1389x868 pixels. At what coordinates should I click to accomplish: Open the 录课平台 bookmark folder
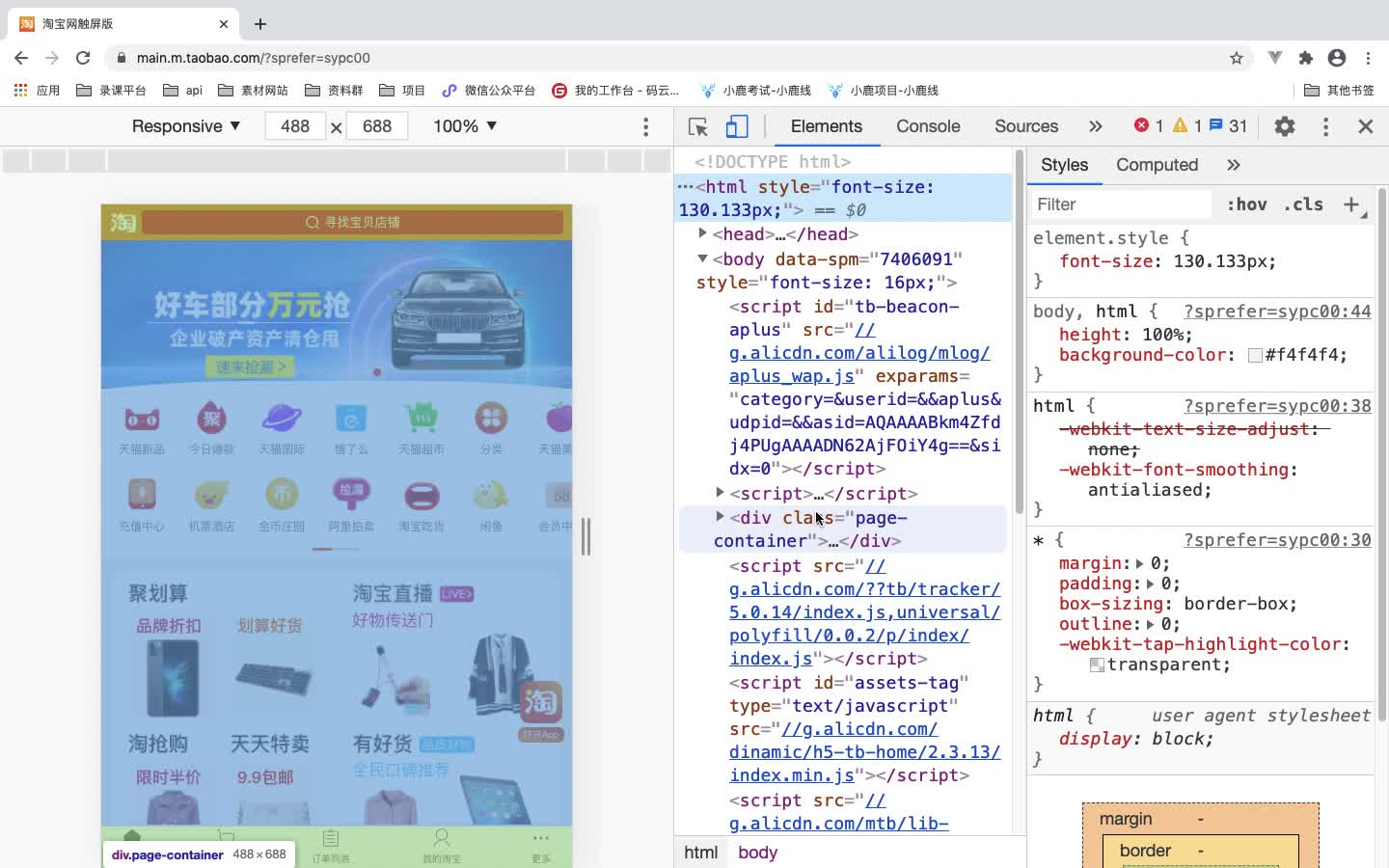pyautogui.click(x=111, y=91)
